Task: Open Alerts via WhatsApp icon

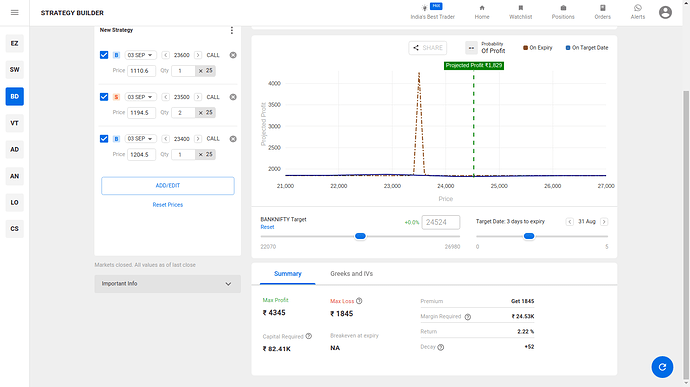Action: click(x=638, y=12)
